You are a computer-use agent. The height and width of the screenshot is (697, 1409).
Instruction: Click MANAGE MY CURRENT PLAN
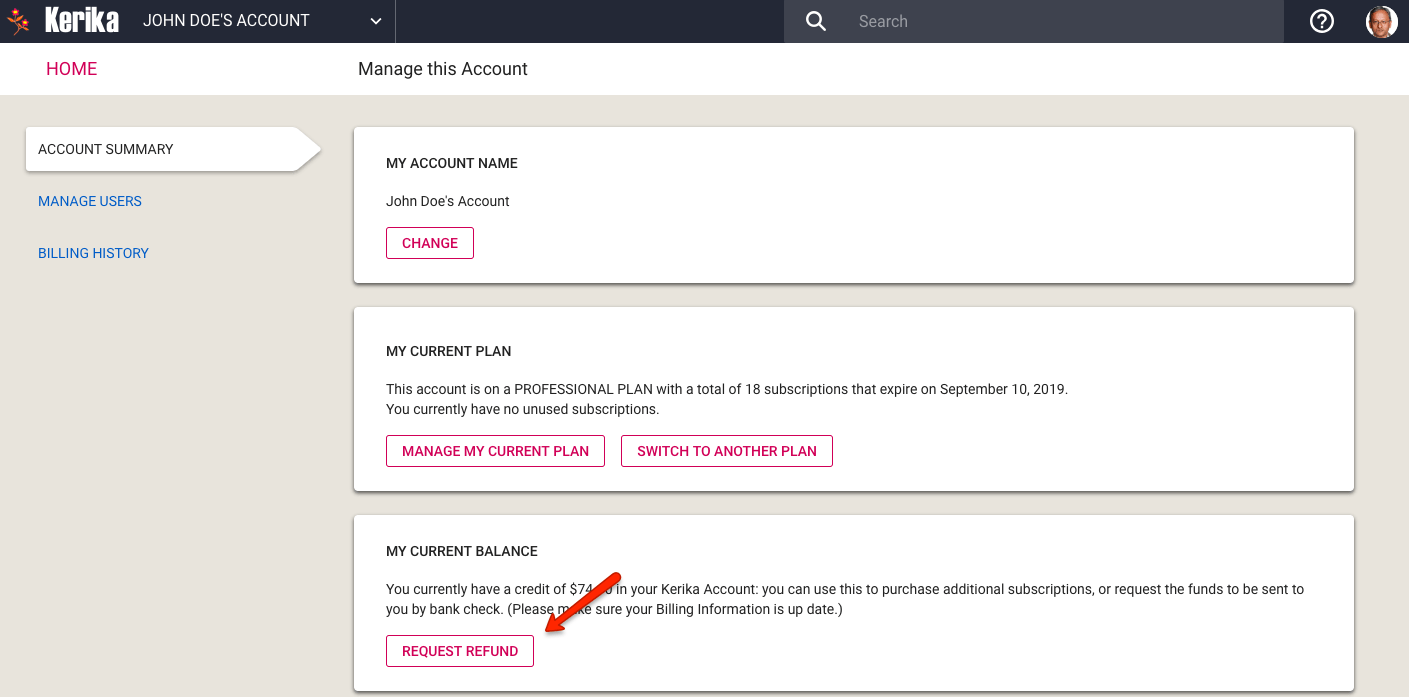point(495,450)
